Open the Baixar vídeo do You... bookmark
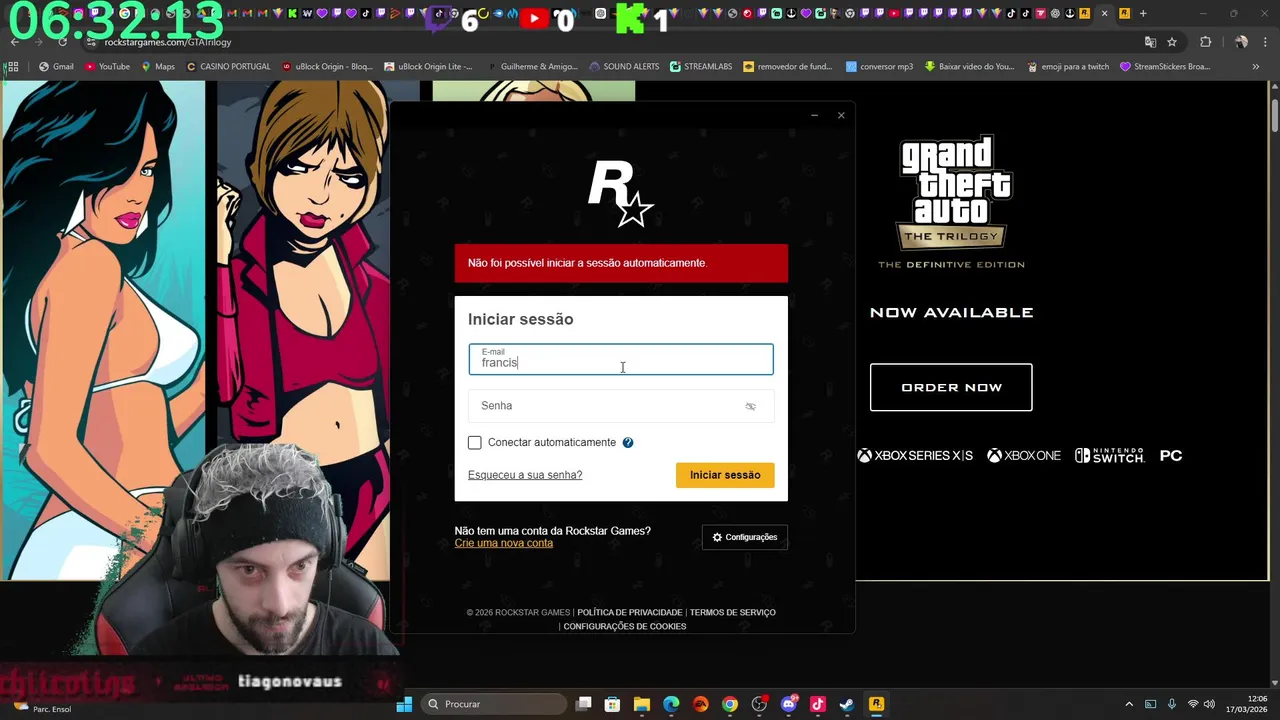The image size is (1280, 720). [969, 67]
